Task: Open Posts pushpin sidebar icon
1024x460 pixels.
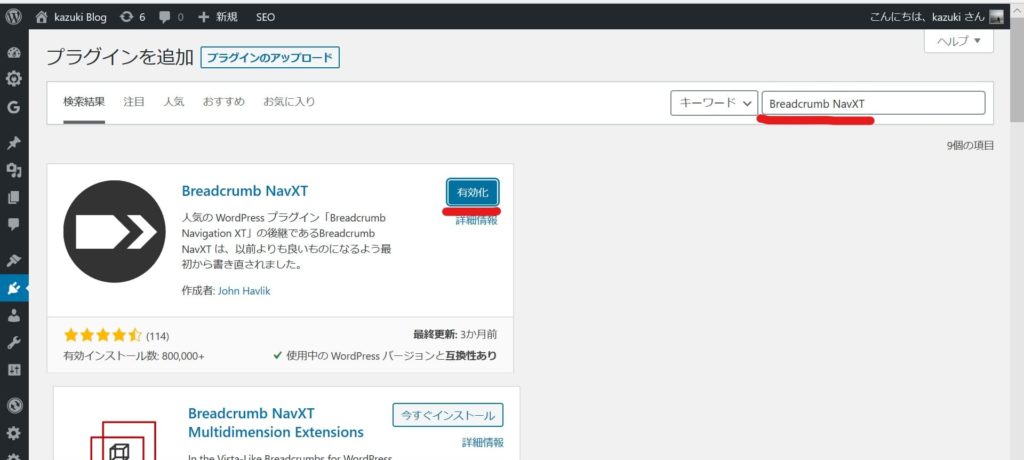Action: pos(14,143)
